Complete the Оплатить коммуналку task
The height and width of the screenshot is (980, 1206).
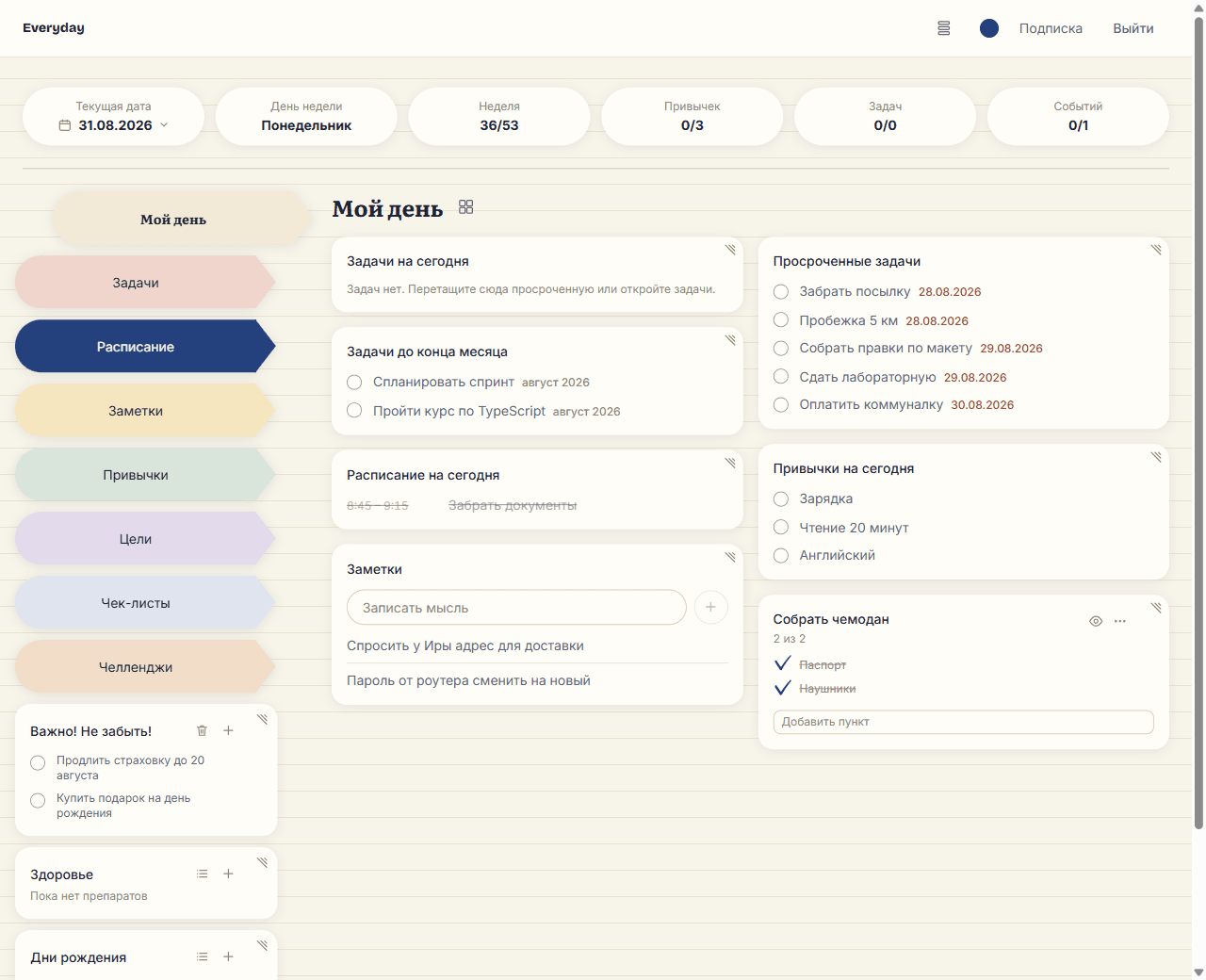(x=781, y=404)
